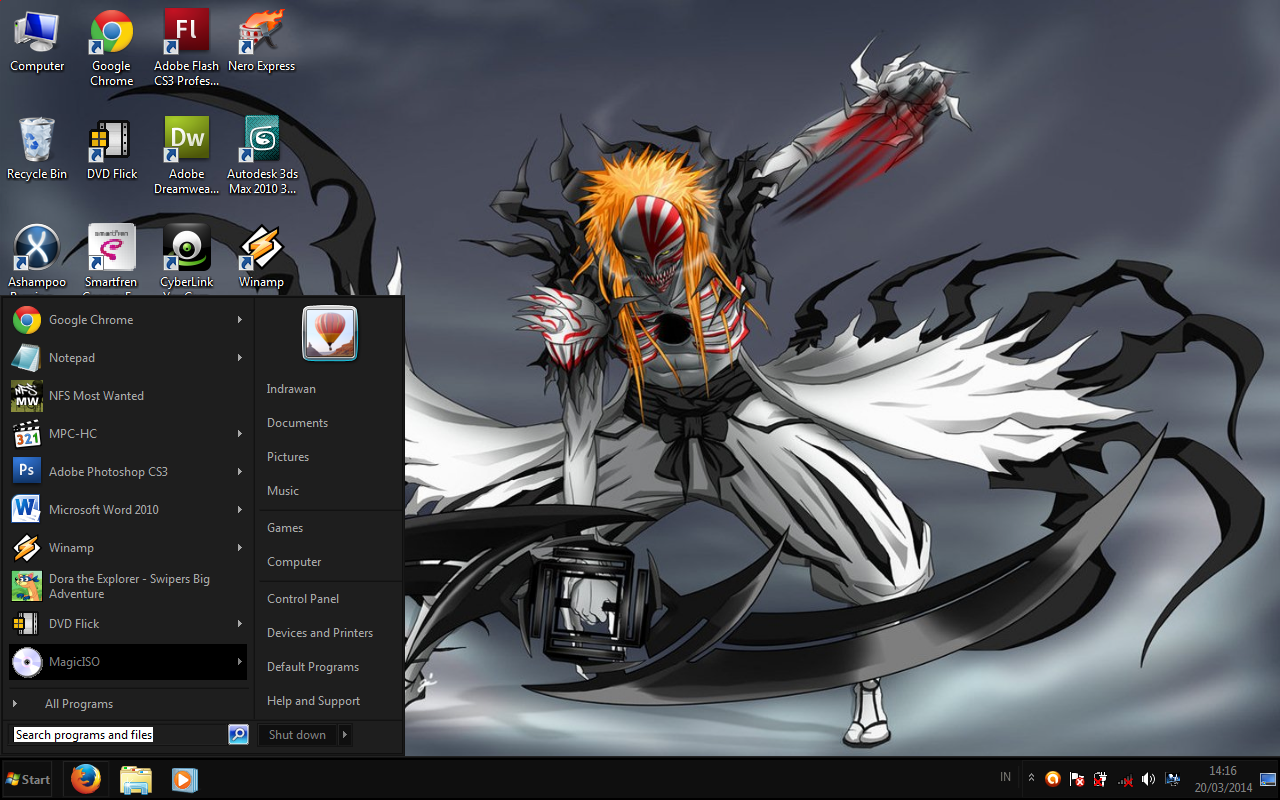The width and height of the screenshot is (1280, 800).
Task: Open the Recycle Bin
Action: pos(36,138)
